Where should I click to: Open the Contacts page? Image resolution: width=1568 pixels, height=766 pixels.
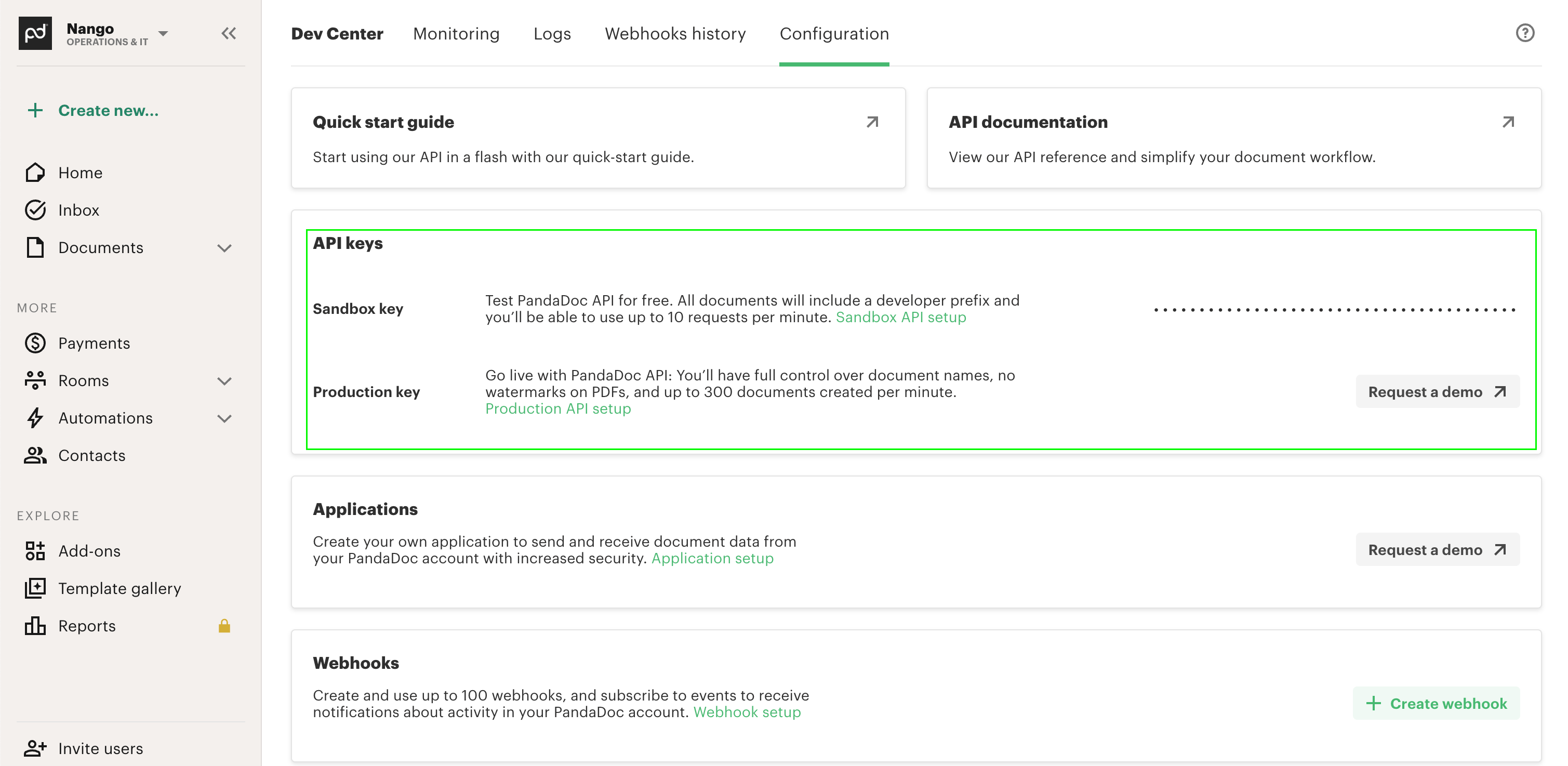[91, 455]
